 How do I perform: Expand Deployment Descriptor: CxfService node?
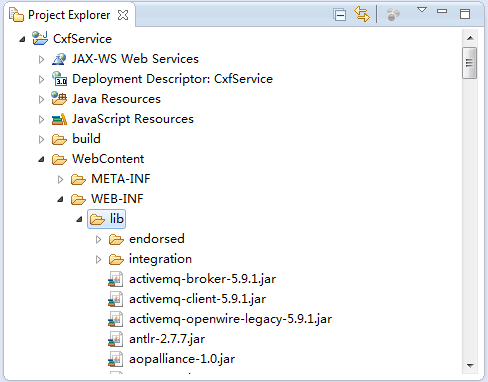click(41, 79)
